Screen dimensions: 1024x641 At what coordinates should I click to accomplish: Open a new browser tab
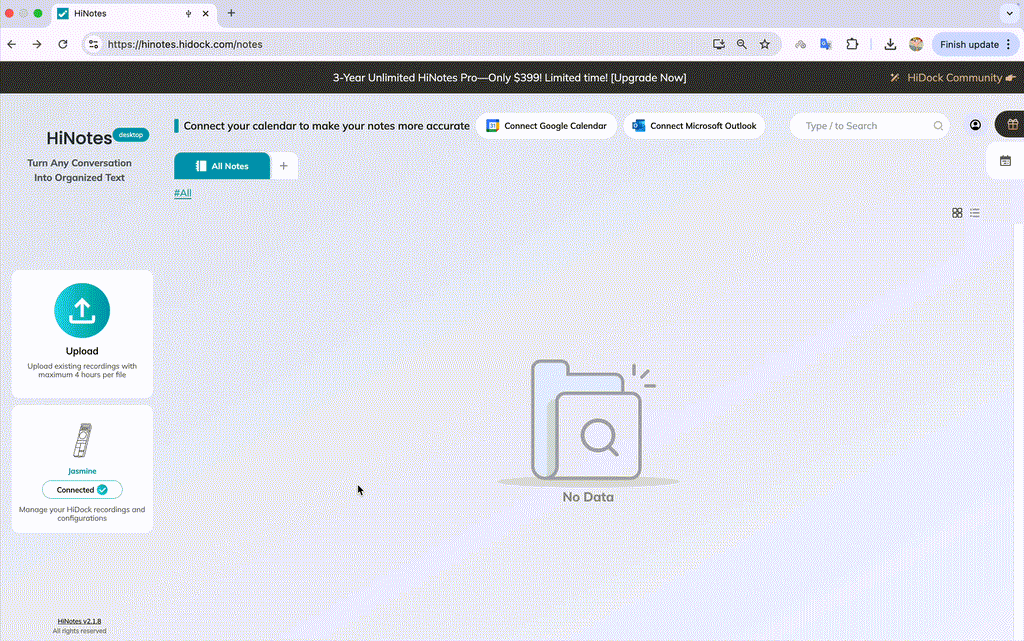click(231, 13)
